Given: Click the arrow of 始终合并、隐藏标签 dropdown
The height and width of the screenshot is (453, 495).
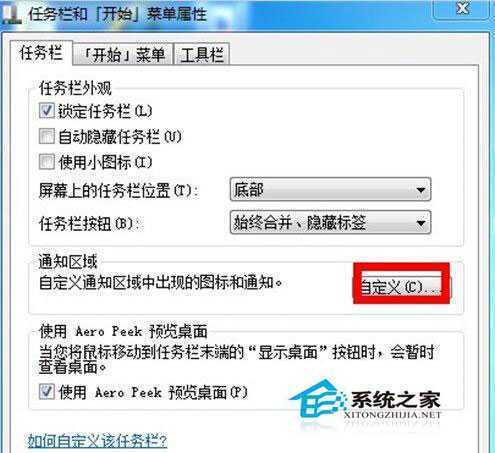Looking at the screenshot, I should pos(421,223).
